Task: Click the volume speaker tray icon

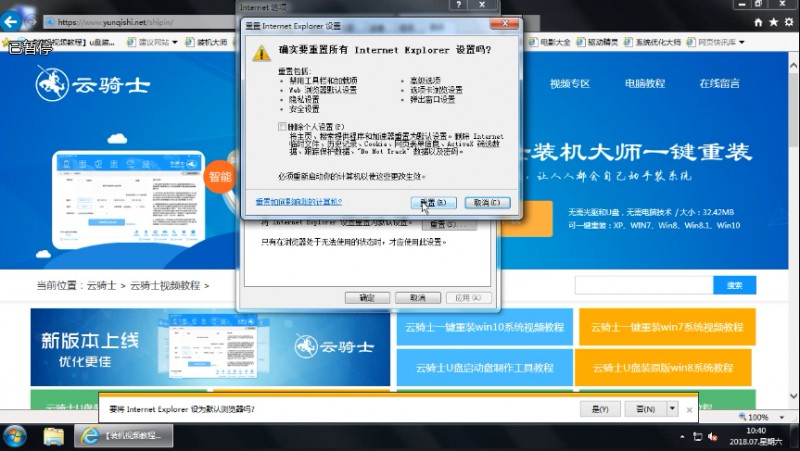Action: pyautogui.click(x=713, y=437)
